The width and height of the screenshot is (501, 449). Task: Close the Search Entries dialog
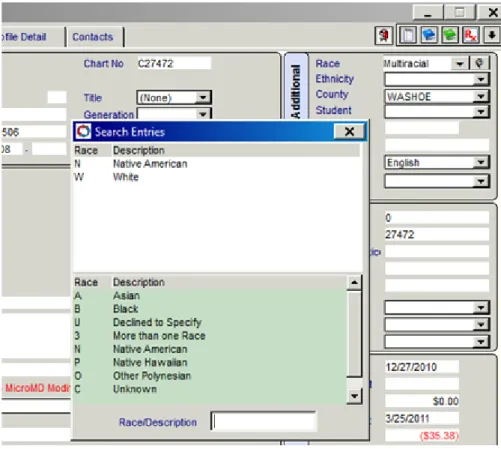point(349,132)
